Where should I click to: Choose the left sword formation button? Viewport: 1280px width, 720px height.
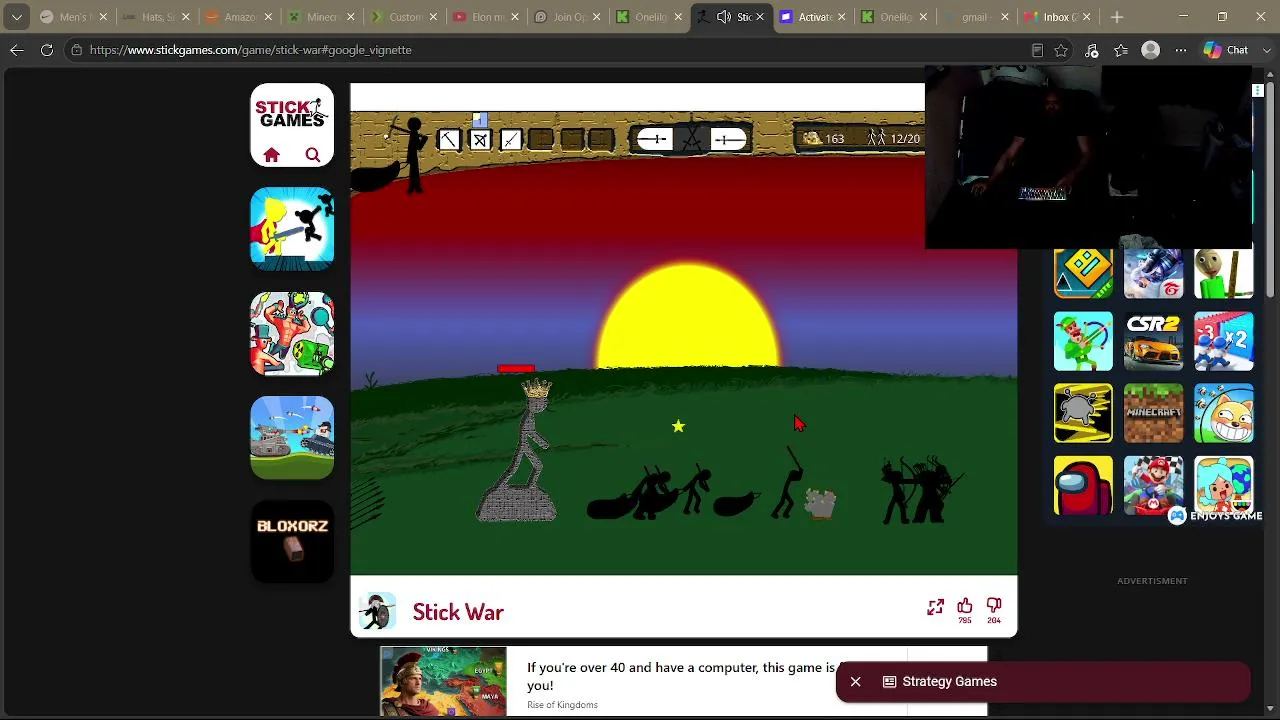point(655,139)
